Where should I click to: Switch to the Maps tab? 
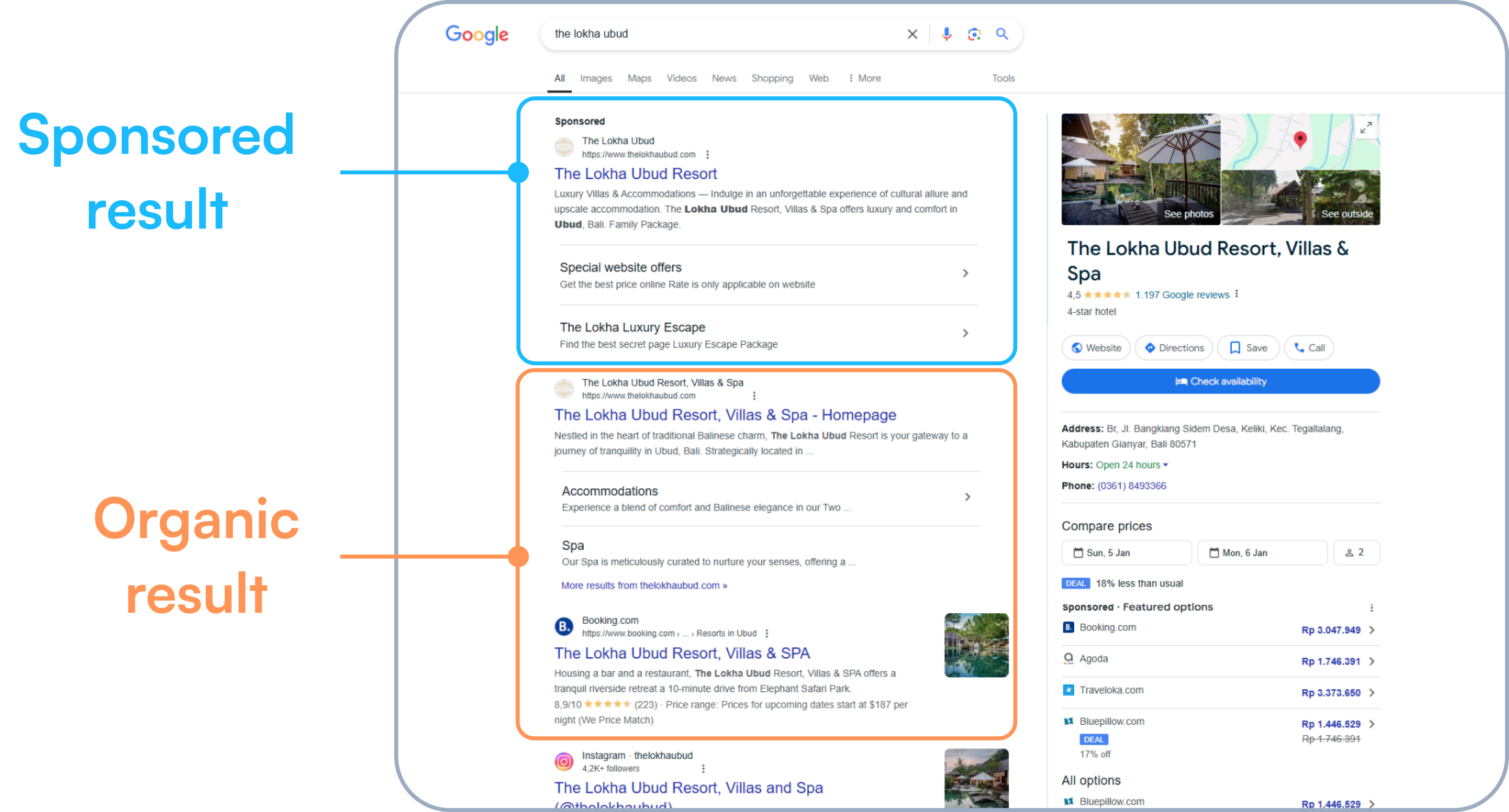639,78
